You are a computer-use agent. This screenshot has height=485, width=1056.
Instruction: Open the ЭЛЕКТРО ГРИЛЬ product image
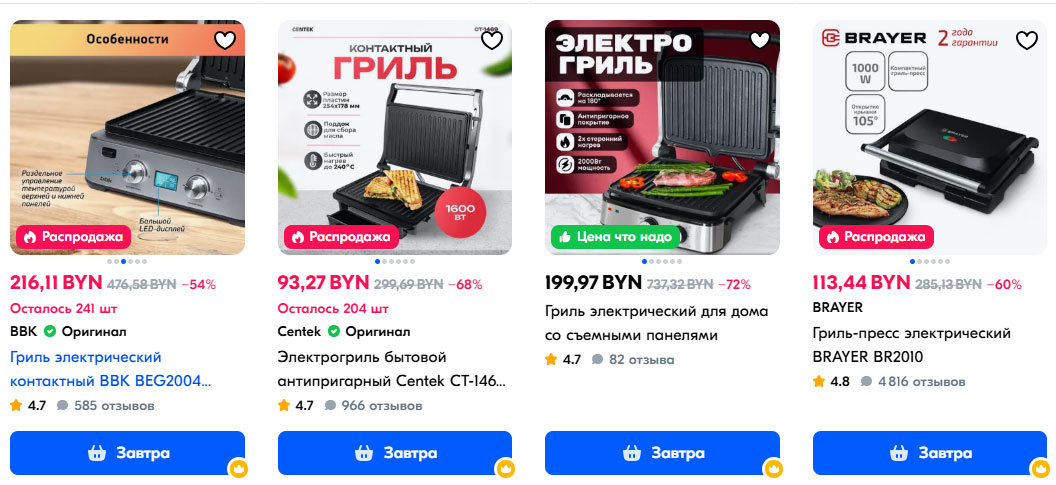pyautogui.click(x=662, y=137)
